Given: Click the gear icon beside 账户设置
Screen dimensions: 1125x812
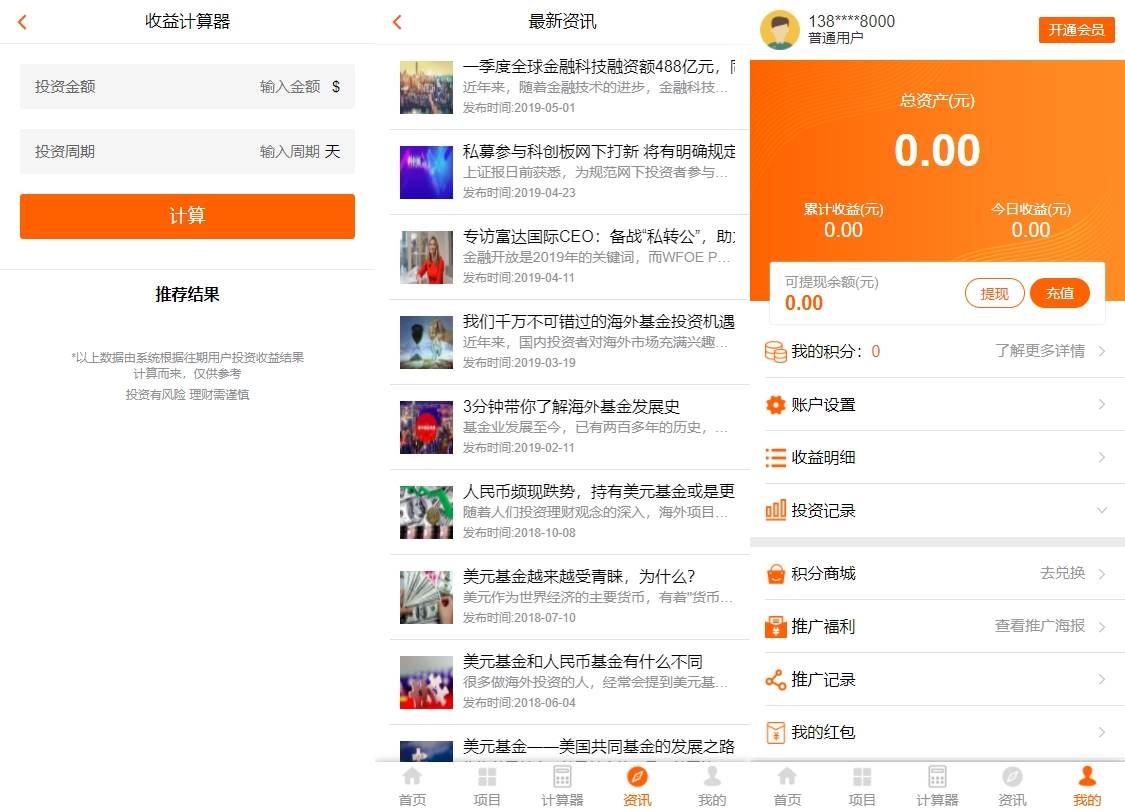Looking at the screenshot, I should coord(775,405).
